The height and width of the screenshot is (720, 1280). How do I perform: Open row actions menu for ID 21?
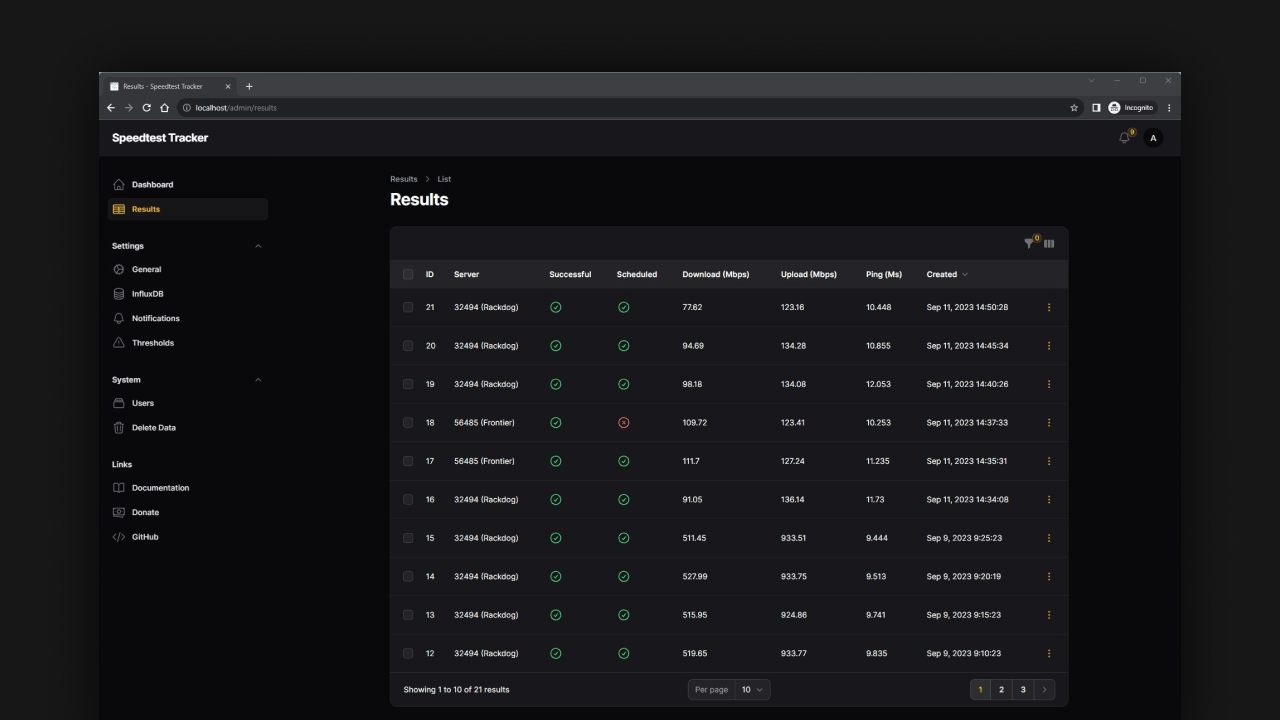click(x=1048, y=307)
